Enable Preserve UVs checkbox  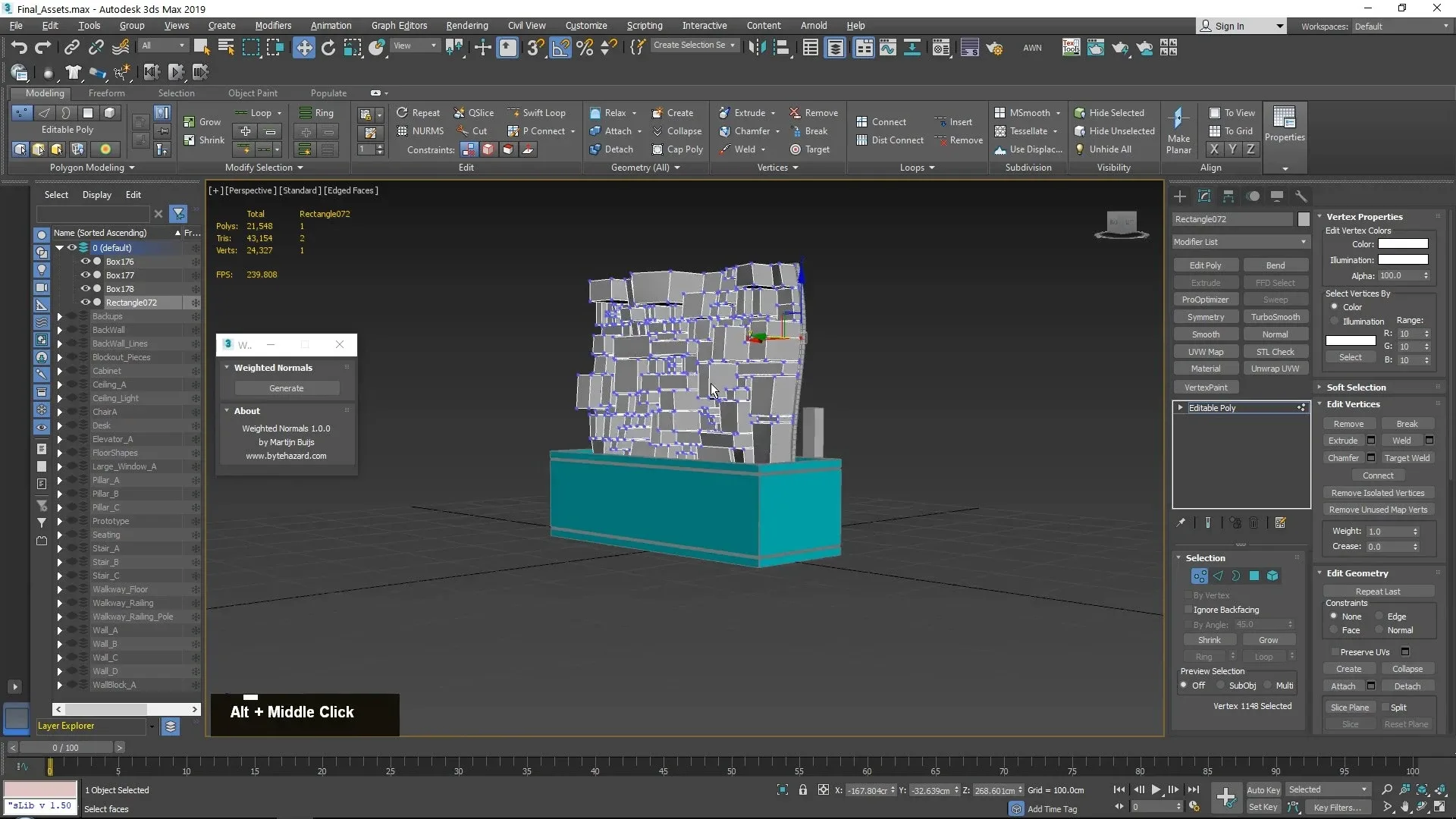coord(1335,652)
